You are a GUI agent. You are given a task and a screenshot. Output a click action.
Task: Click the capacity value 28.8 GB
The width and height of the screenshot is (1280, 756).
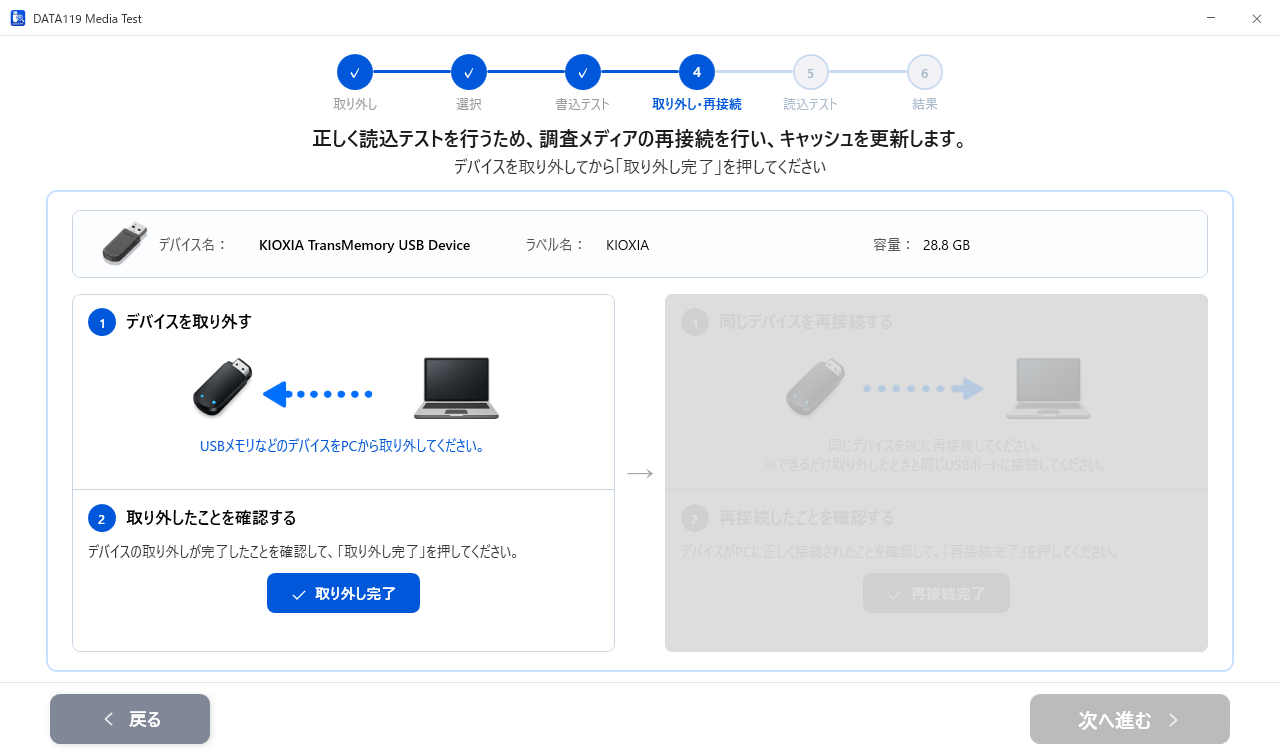[x=946, y=245]
